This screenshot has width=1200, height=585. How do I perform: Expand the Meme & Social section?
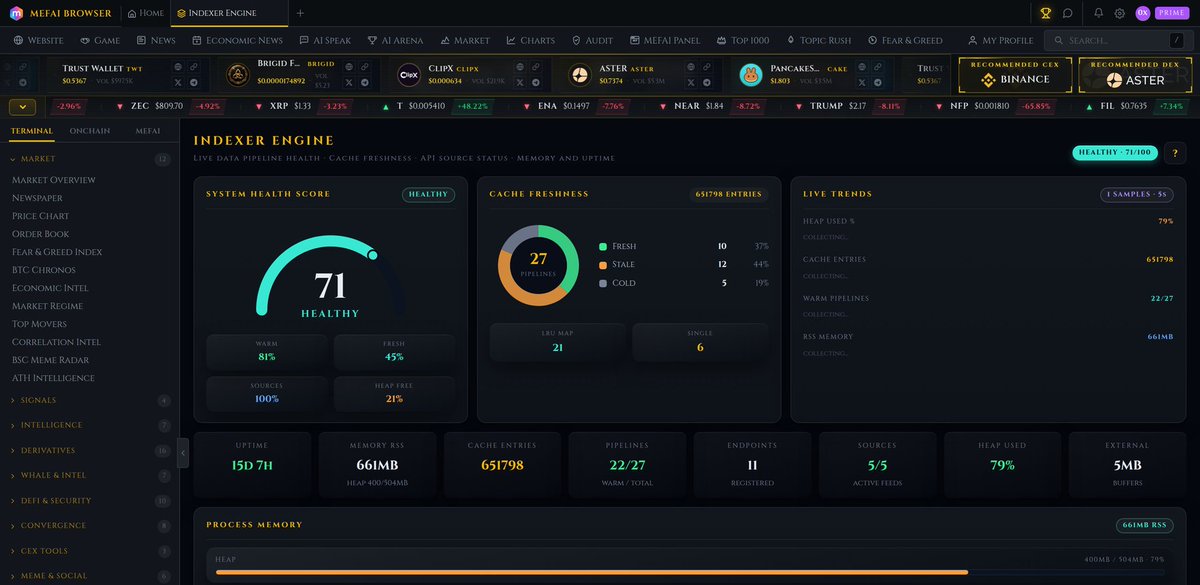tap(90, 575)
